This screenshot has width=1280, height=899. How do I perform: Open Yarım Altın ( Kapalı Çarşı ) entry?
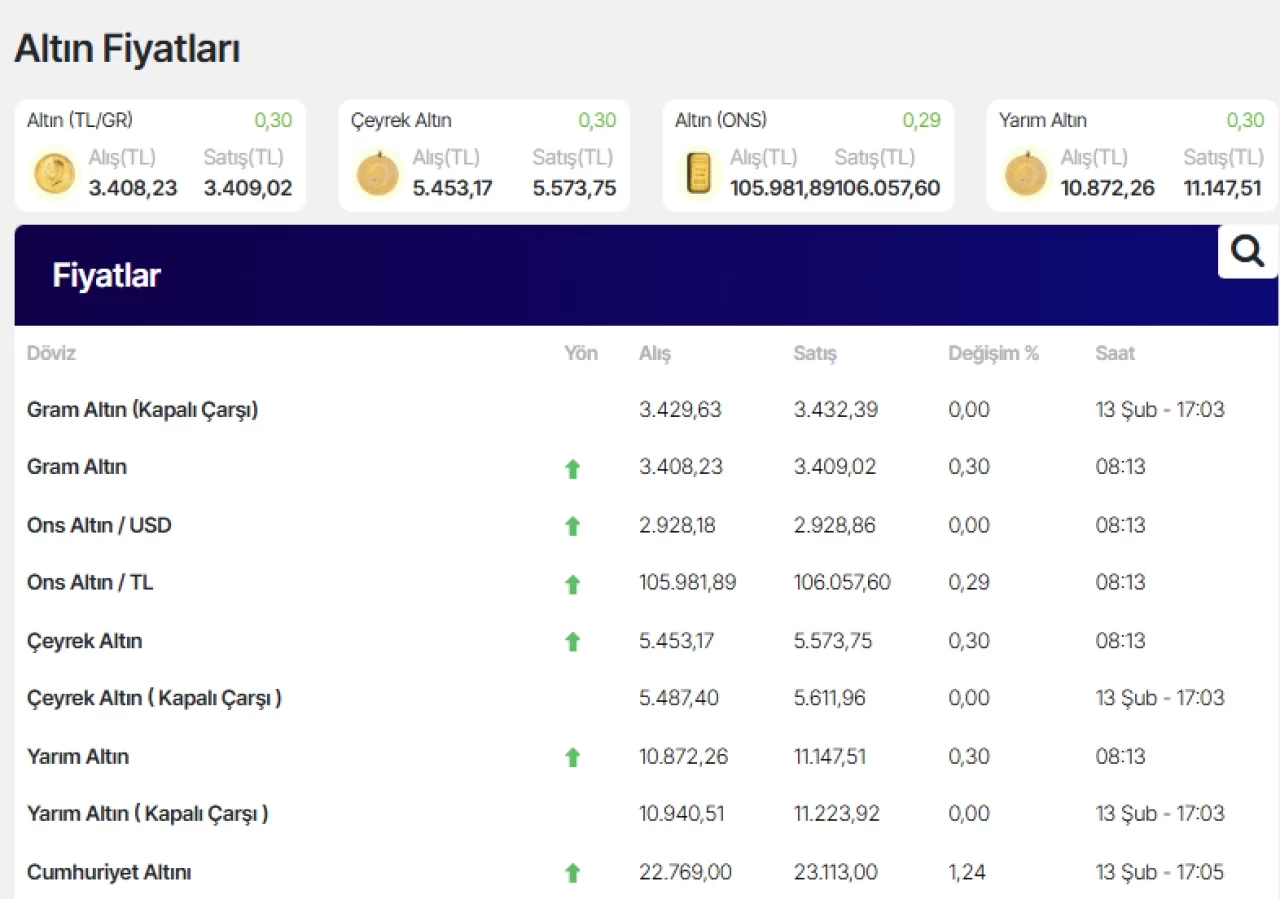[x=147, y=814]
